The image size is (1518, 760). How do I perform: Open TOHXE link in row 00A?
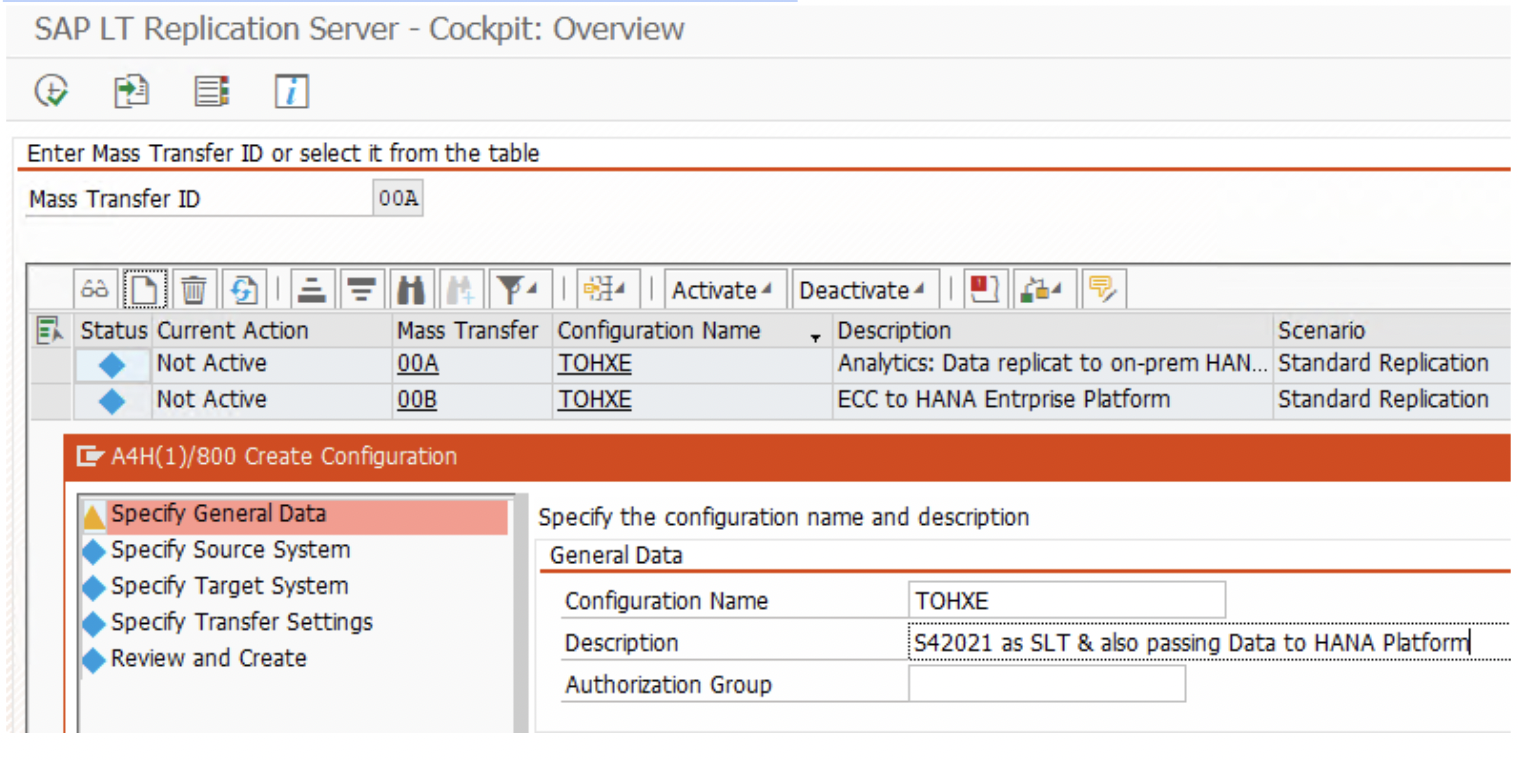click(x=594, y=364)
